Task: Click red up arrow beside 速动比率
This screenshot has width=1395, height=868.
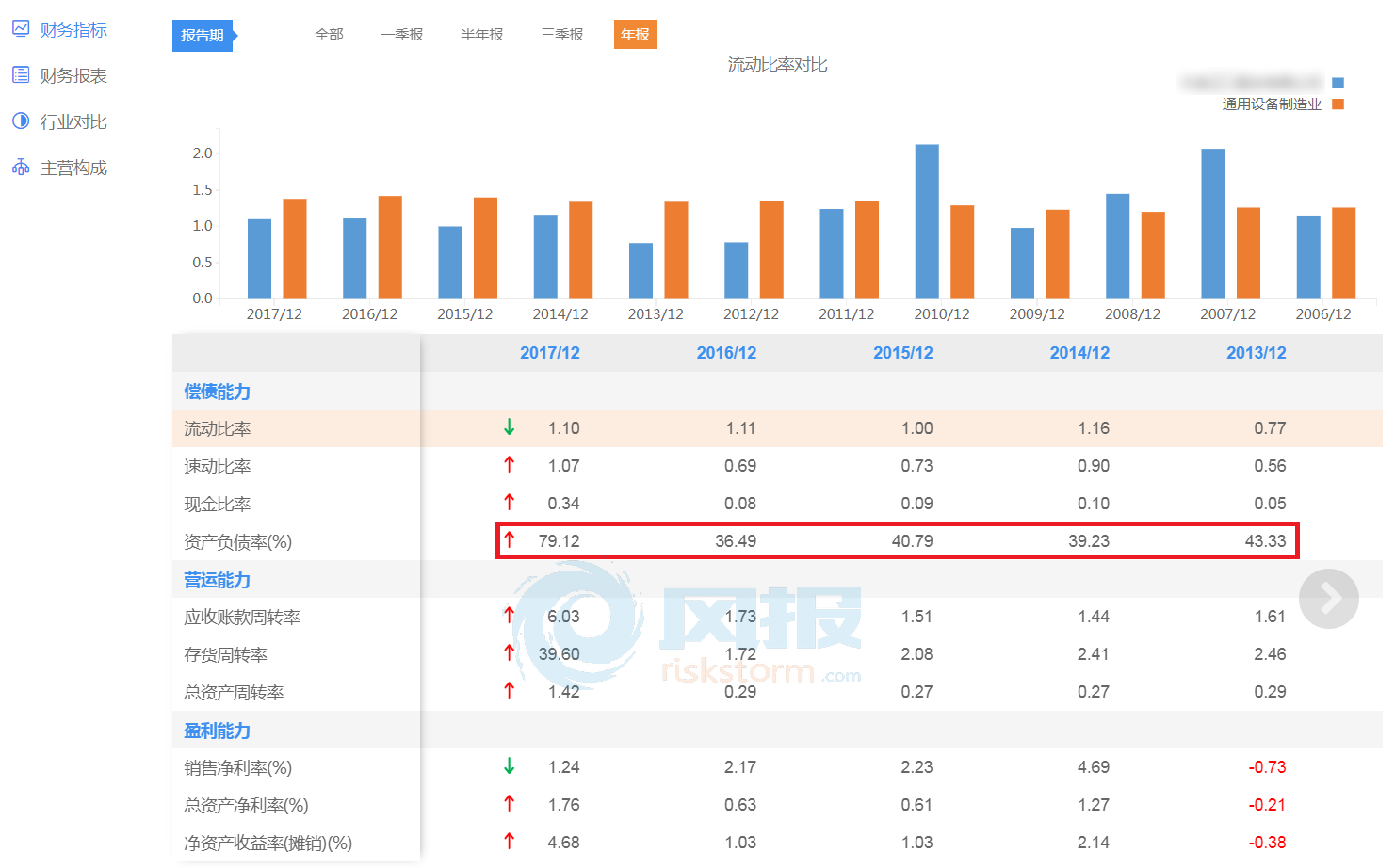Action: [x=509, y=465]
